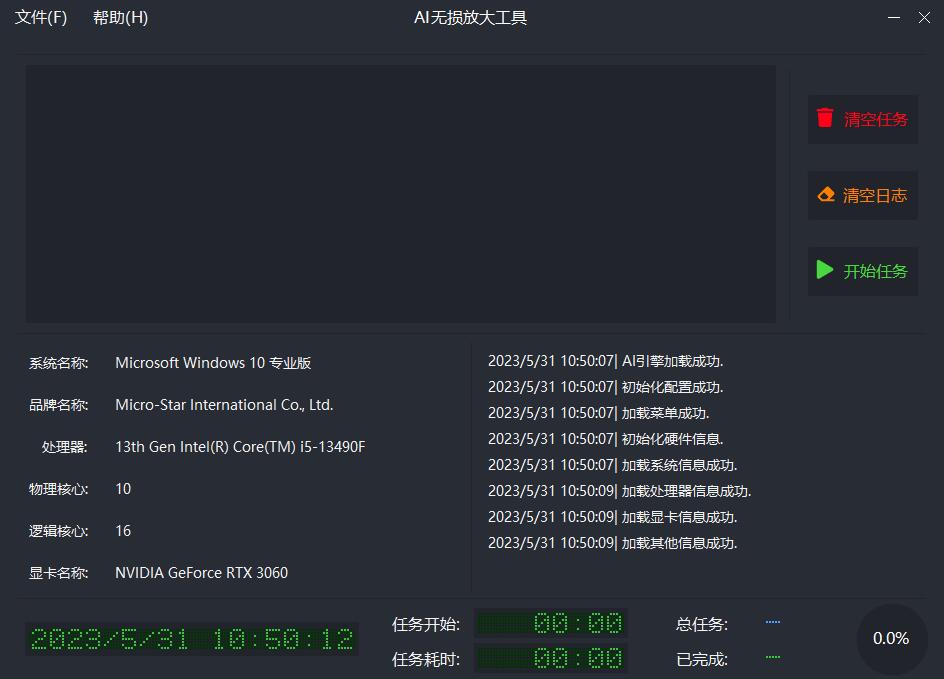Image resolution: width=944 pixels, height=679 pixels.
Task: Click the 任务耗时 timer display
Action: pos(551,658)
